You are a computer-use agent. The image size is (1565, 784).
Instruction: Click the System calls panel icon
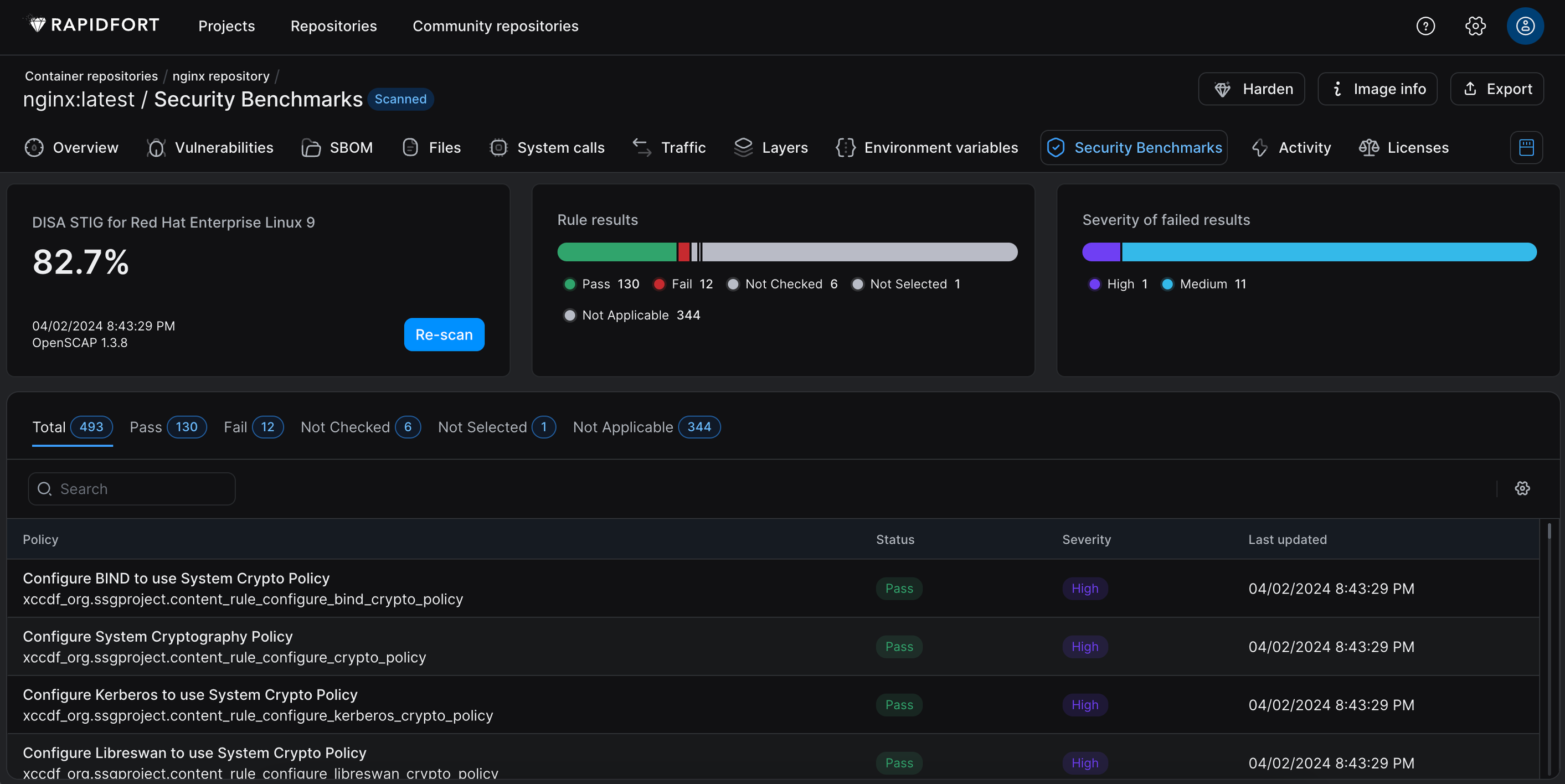497,147
